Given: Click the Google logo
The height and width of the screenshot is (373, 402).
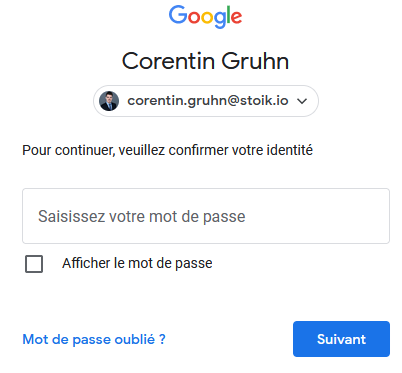Looking at the screenshot, I should point(205,17).
